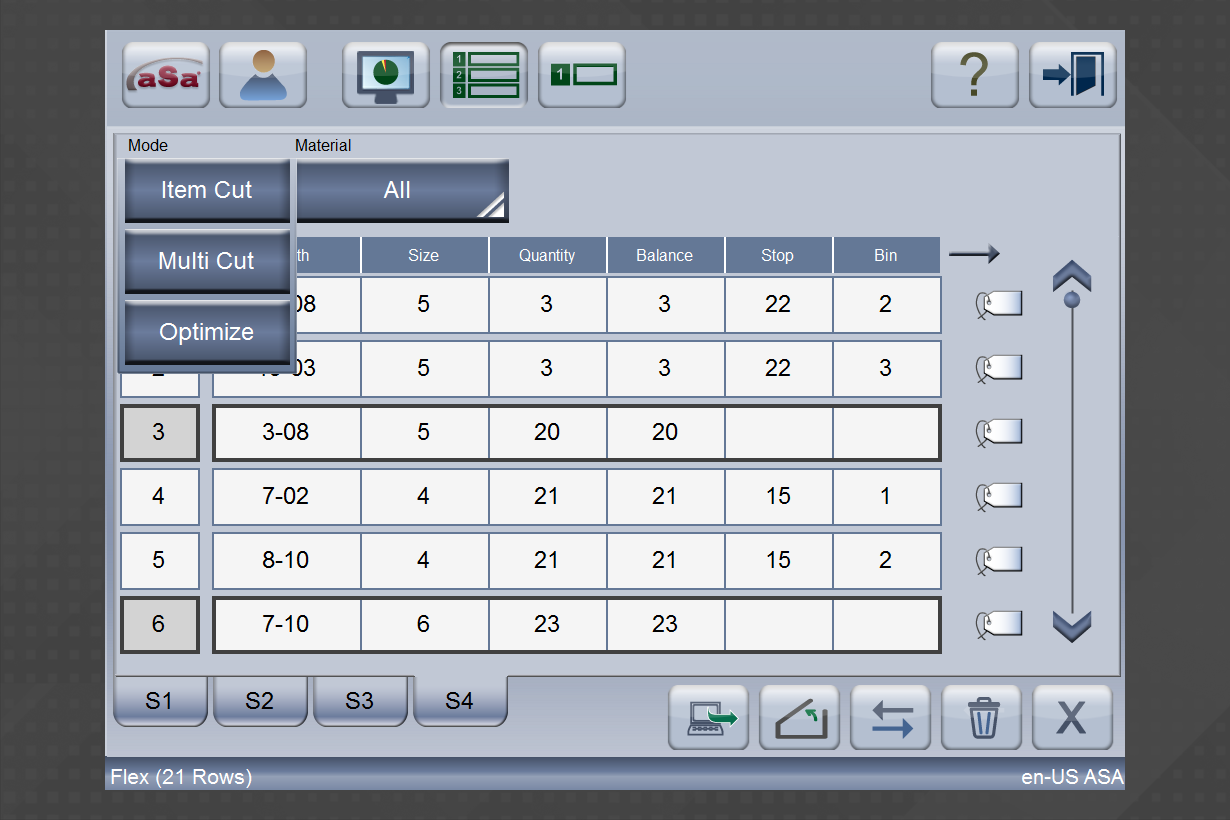Image resolution: width=1230 pixels, height=820 pixels.
Task: Open the user profile icon
Action: point(263,75)
